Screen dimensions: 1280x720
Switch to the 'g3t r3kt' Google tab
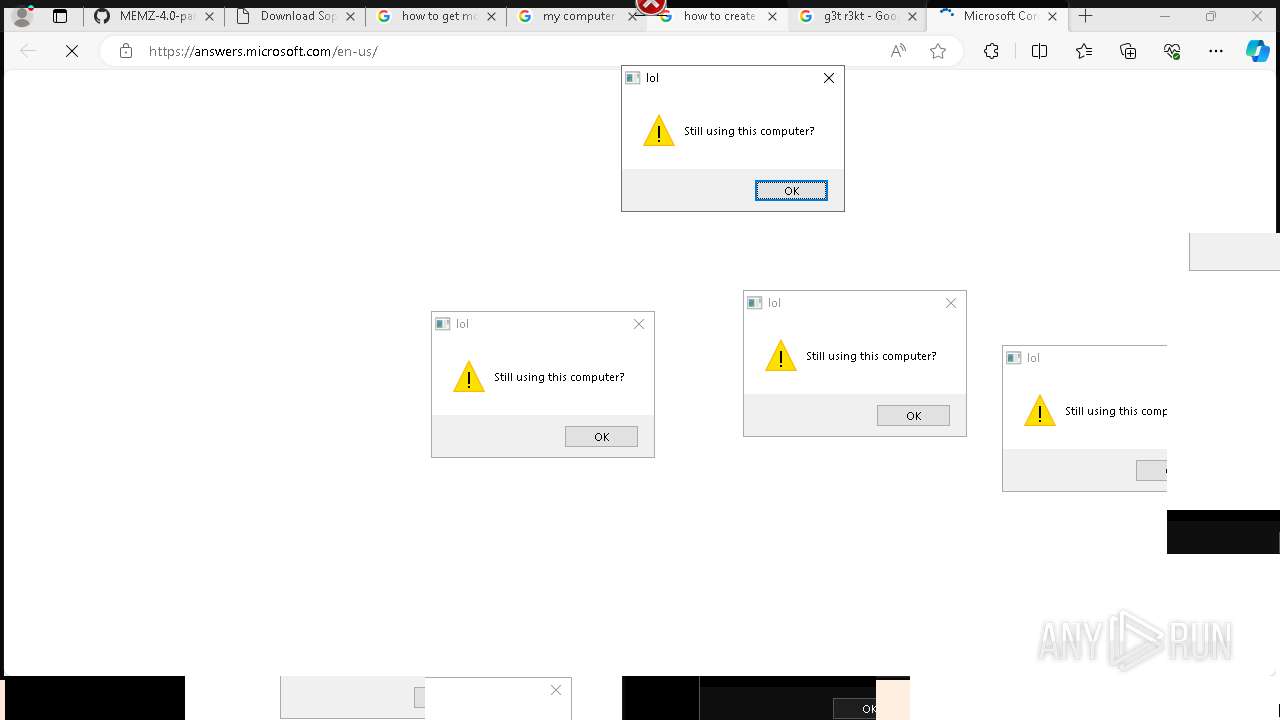(x=859, y=16)
